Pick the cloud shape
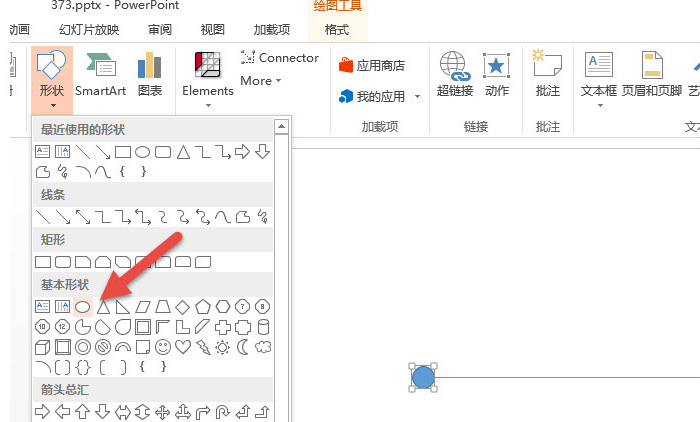This screenshot has height=422, width=700. click(x=263, y=347)
